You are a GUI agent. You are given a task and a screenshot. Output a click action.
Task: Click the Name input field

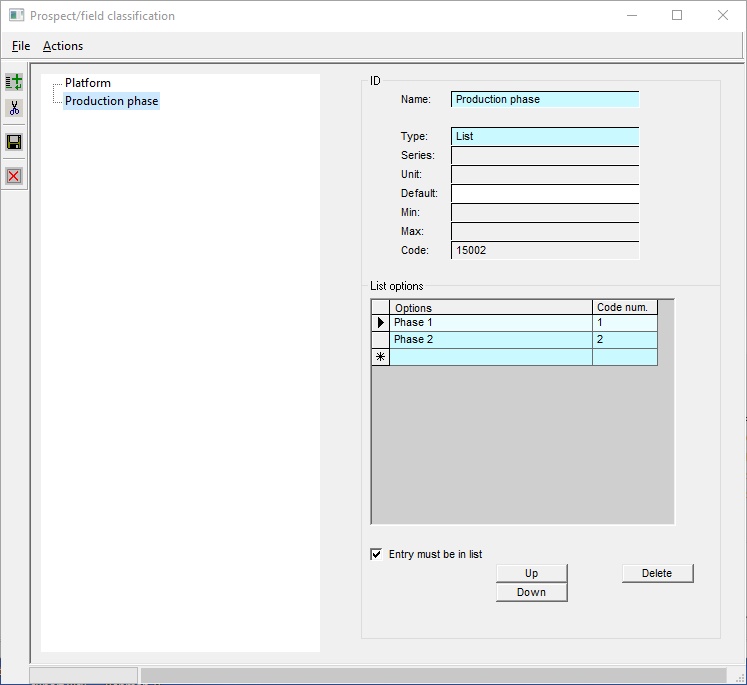click(544, 100)
